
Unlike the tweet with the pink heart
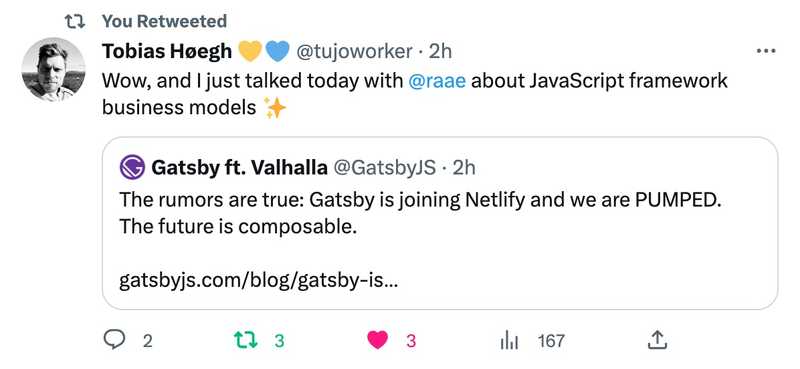coord(378,340)
